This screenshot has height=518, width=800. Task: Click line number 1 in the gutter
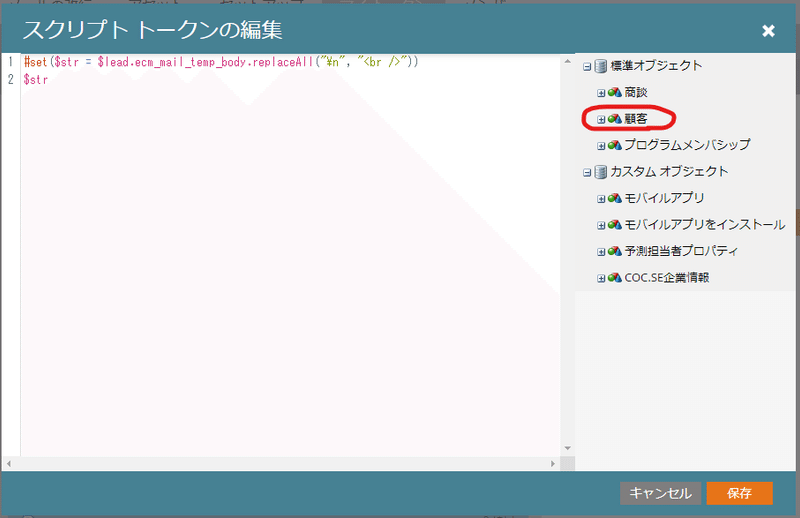click(10, 62)
